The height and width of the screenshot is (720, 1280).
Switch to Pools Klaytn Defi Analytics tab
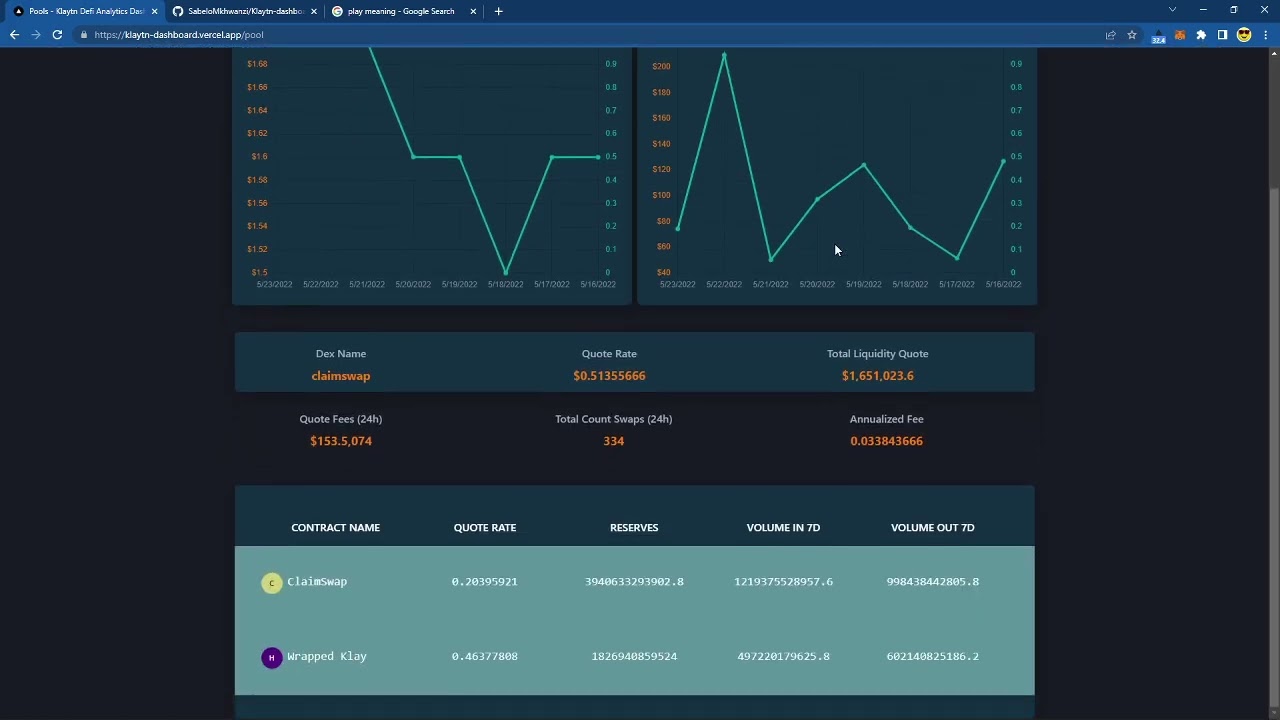85,11
